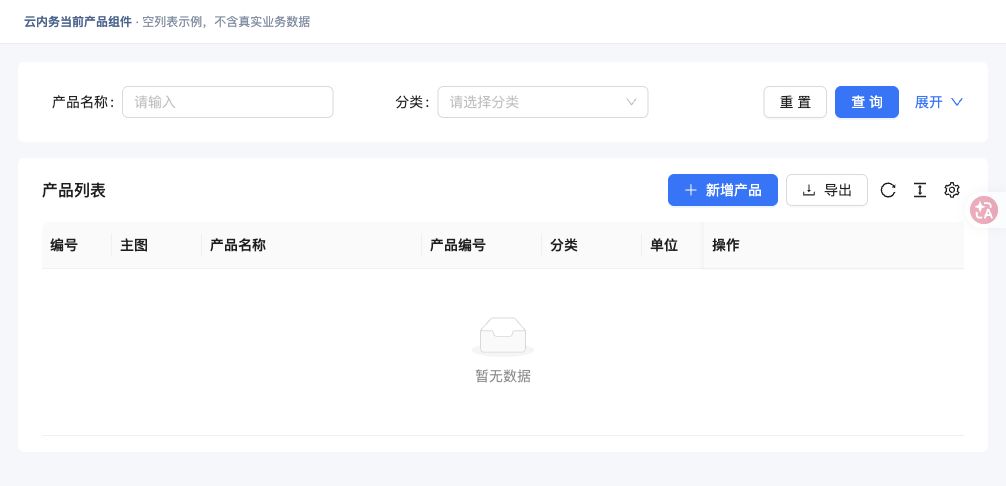1006x486 pixels.
Task: Open the column settings gear icon
Action: [951, 190]
